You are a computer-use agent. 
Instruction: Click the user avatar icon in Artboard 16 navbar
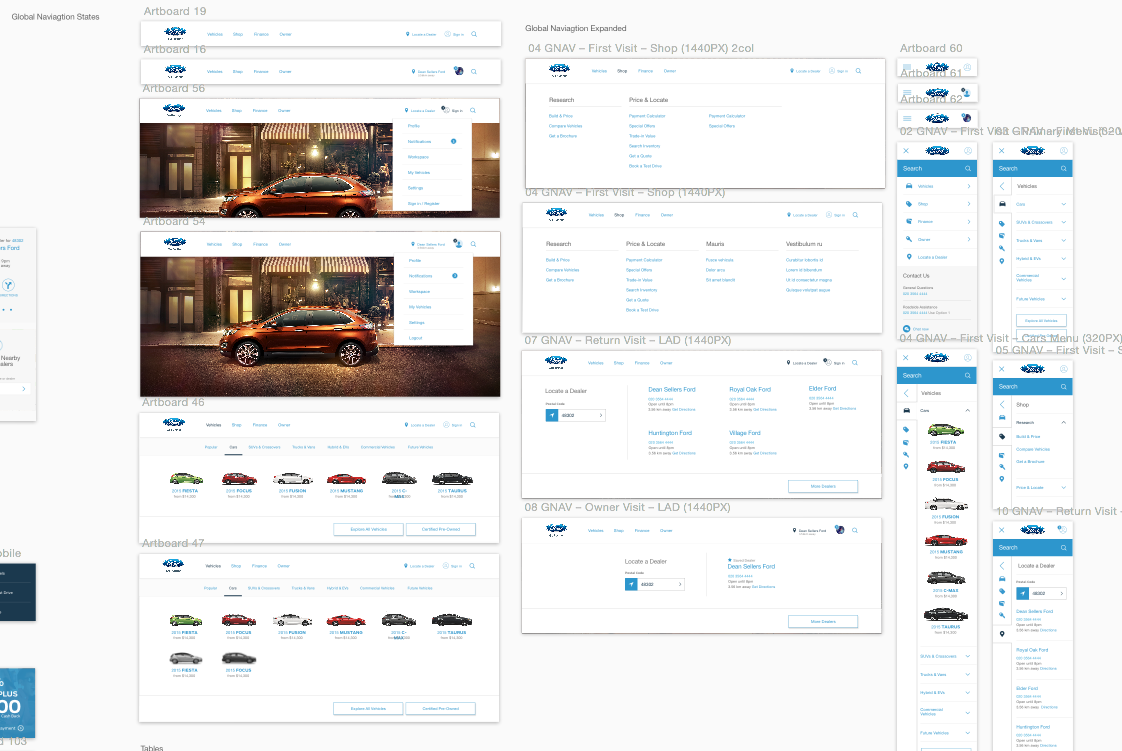pos(457,71)
